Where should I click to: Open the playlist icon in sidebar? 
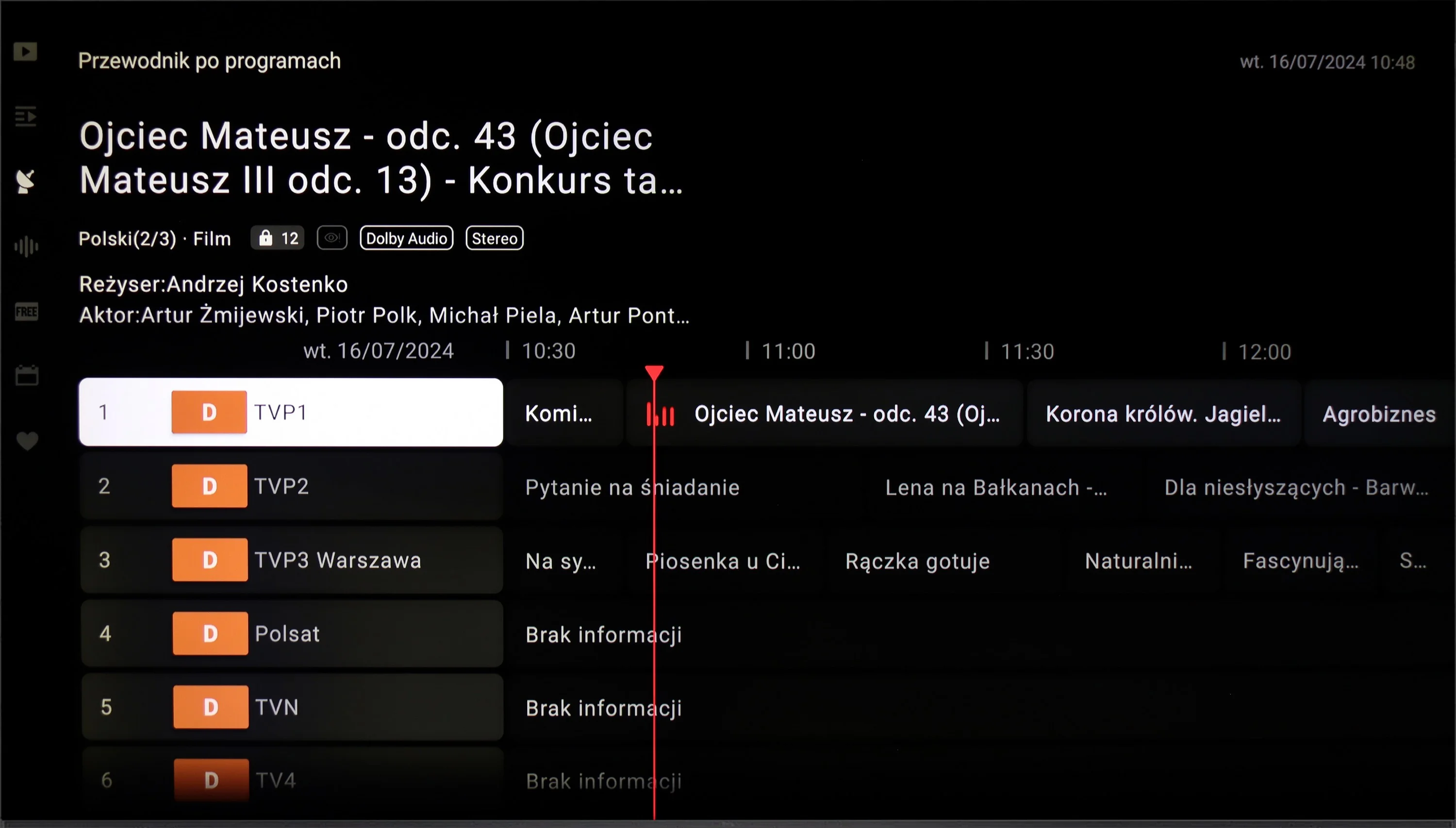coord(26,116)
